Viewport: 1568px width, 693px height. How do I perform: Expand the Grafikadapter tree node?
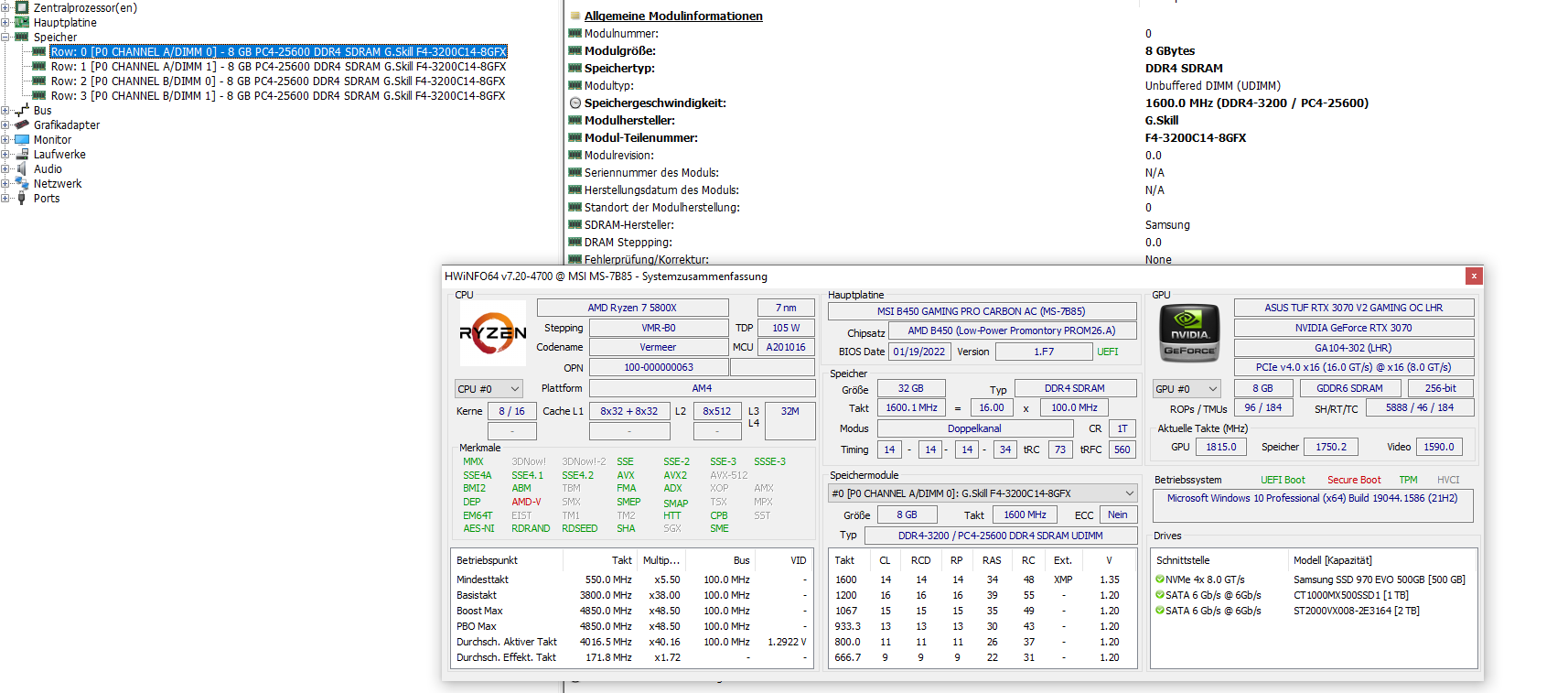tap(5, 125)
